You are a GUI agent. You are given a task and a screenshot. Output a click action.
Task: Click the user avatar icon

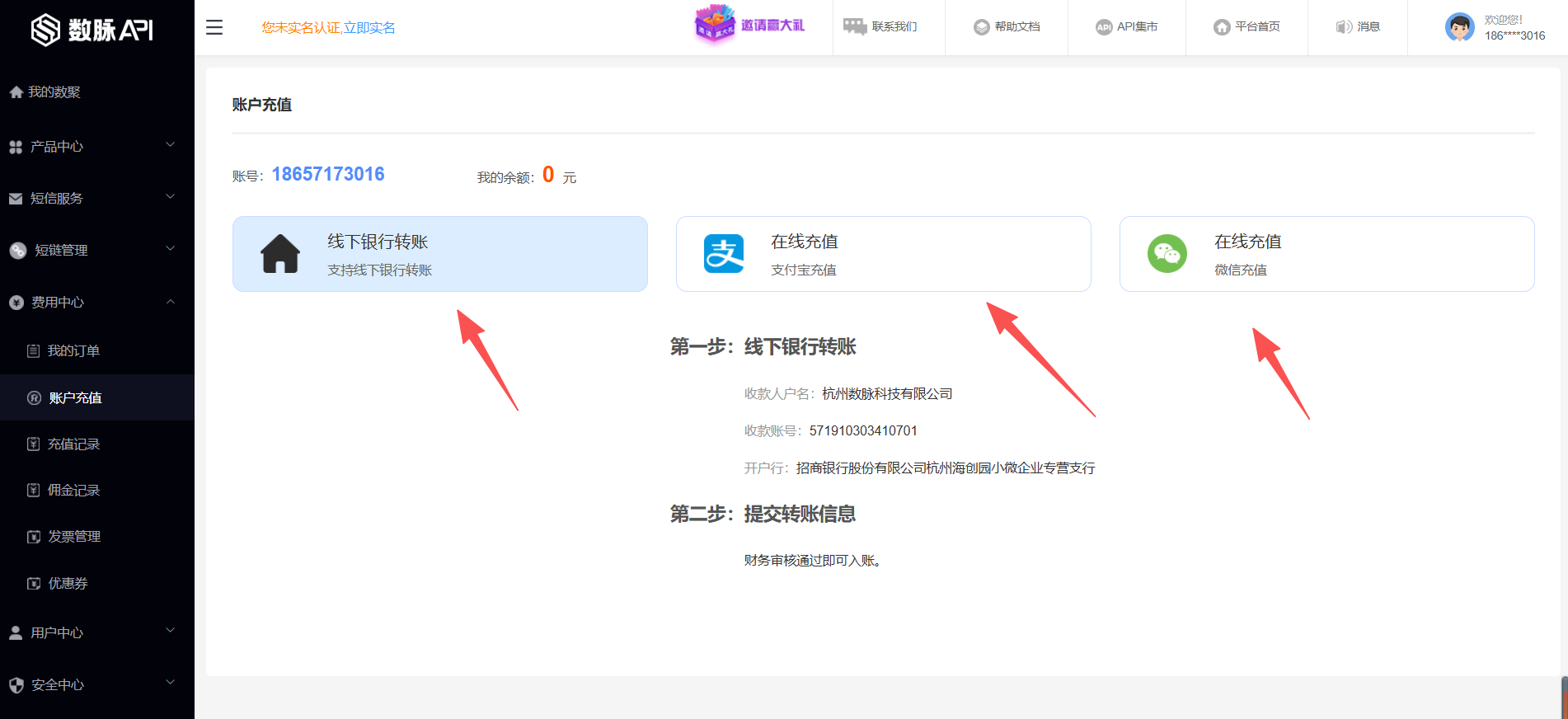[x=1459, y=27]
